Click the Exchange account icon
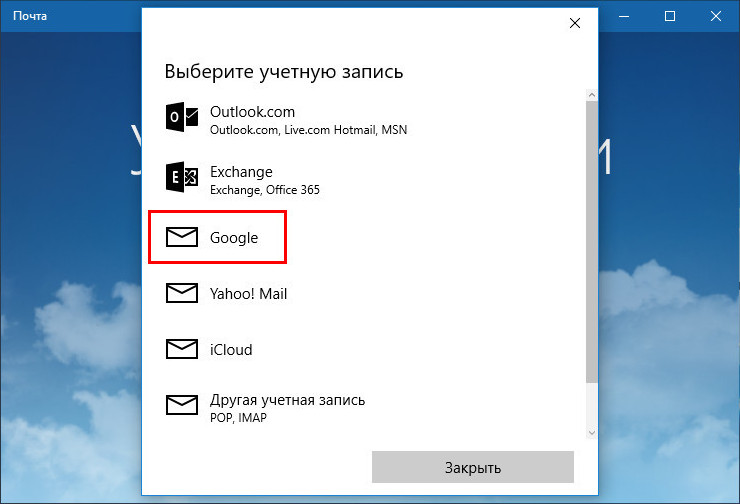 point(182,177)
